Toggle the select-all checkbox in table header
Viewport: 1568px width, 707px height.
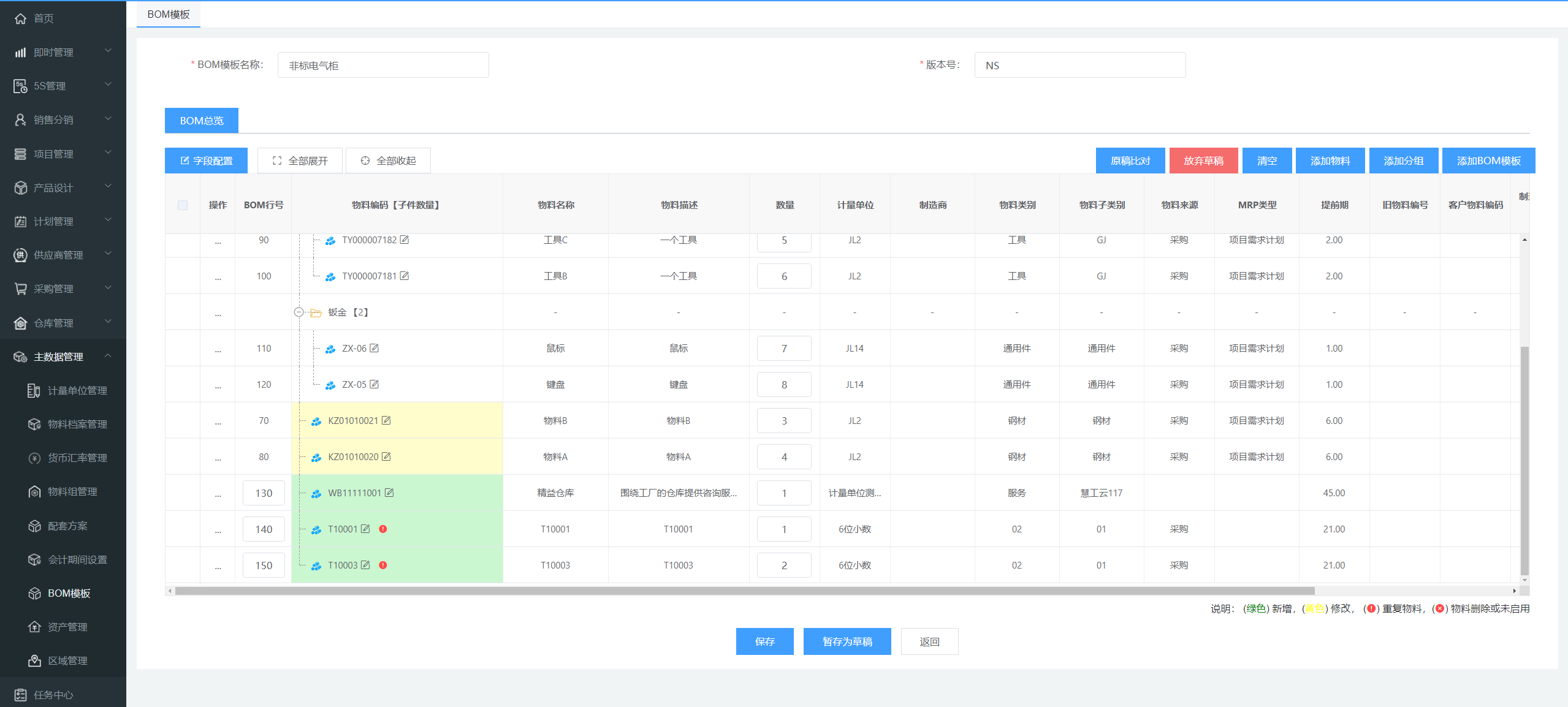point(183,205)
